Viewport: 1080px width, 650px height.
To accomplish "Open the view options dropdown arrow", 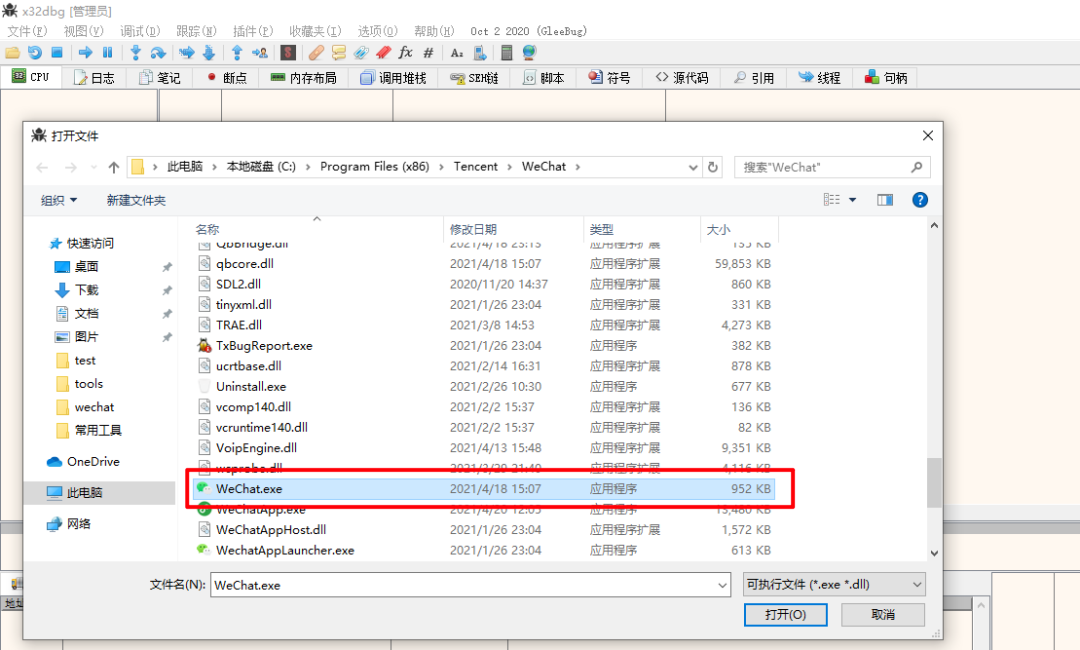I will [x=853, y=200].
